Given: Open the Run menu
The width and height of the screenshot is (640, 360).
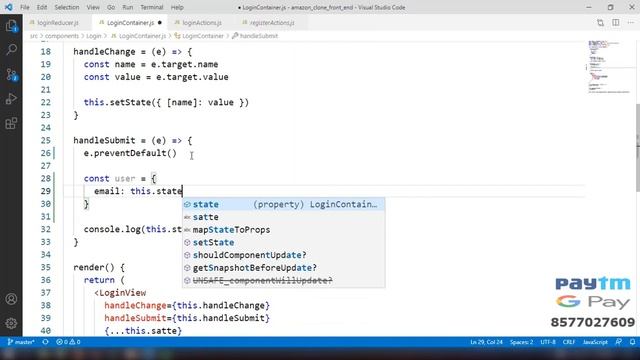Looking at the screenshot, I should pos(127,7).
